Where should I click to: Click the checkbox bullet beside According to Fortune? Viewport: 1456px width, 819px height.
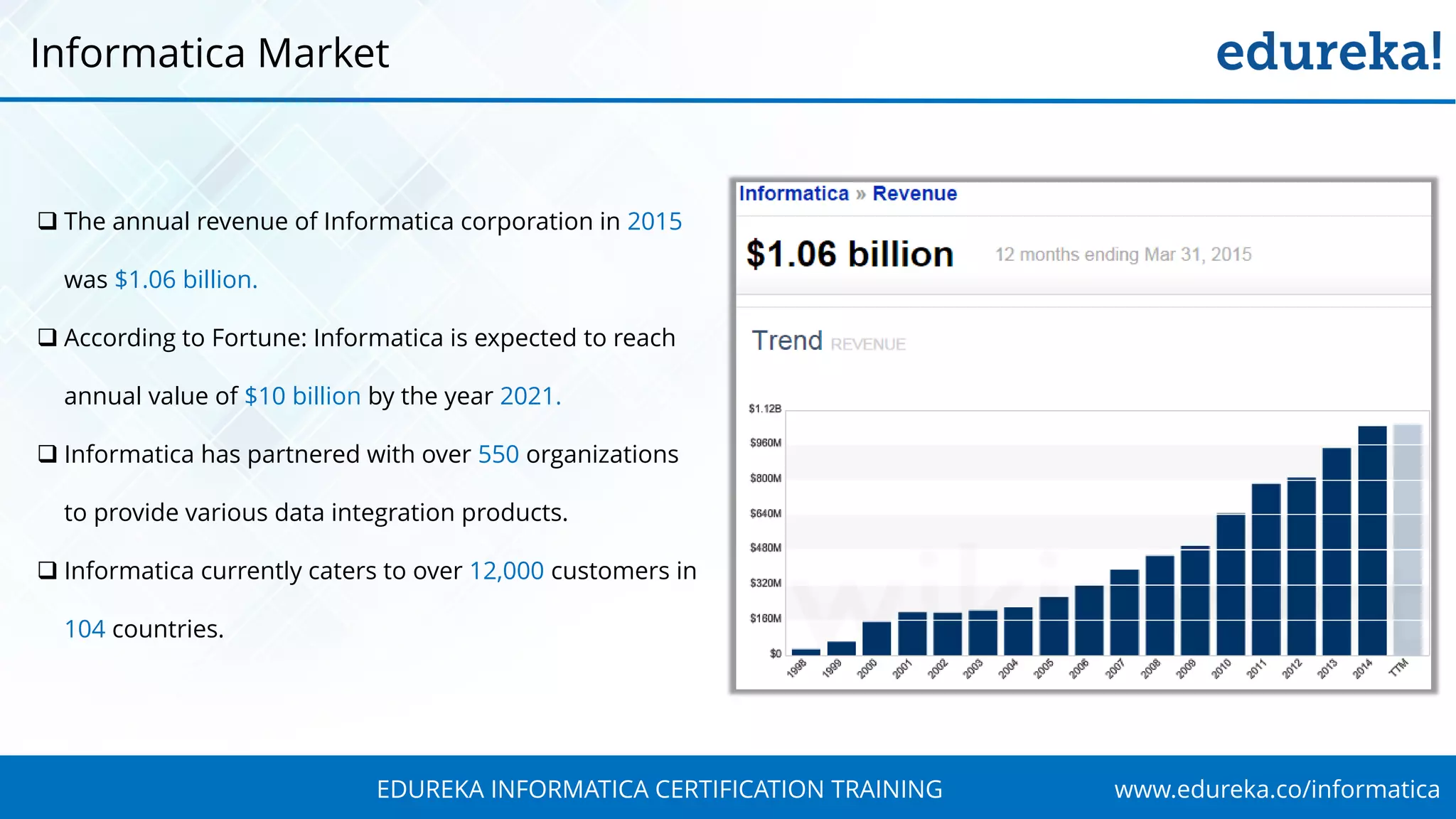point(48,338)
